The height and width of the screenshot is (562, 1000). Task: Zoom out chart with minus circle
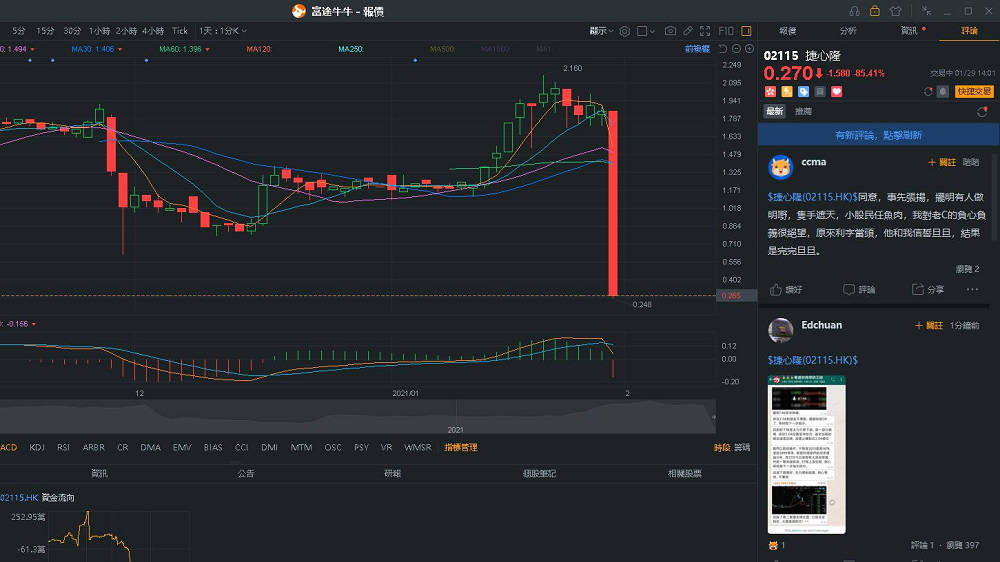(736, 48)
